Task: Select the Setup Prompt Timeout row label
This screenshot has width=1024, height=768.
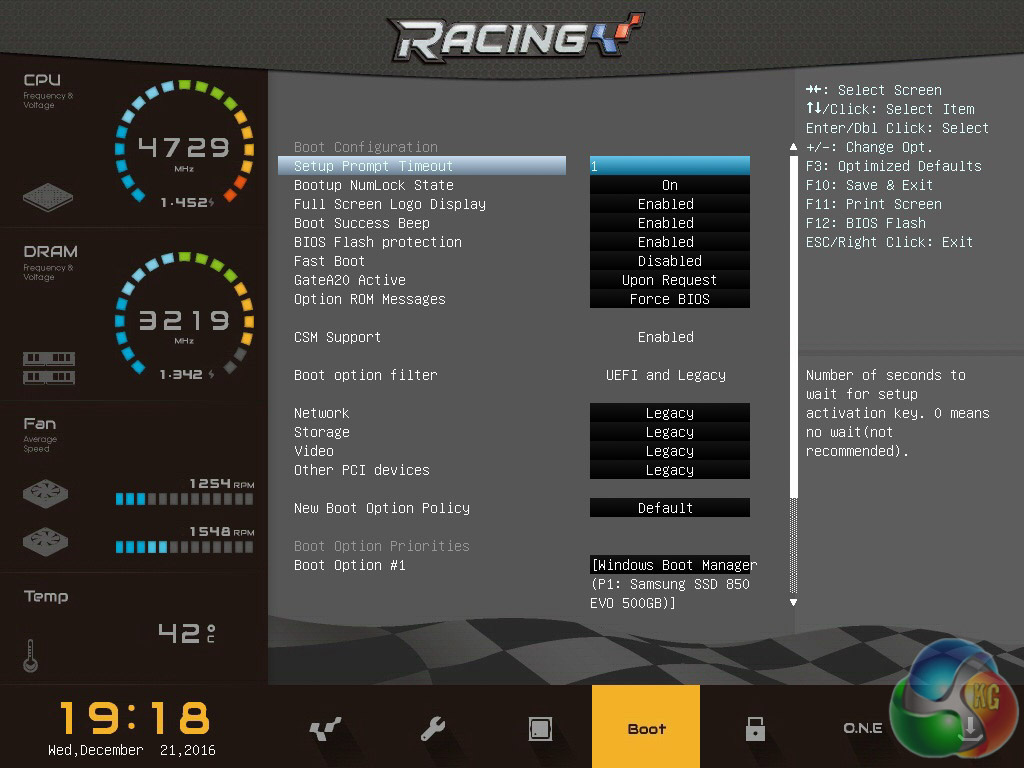Action: click(x=373, y=166)
